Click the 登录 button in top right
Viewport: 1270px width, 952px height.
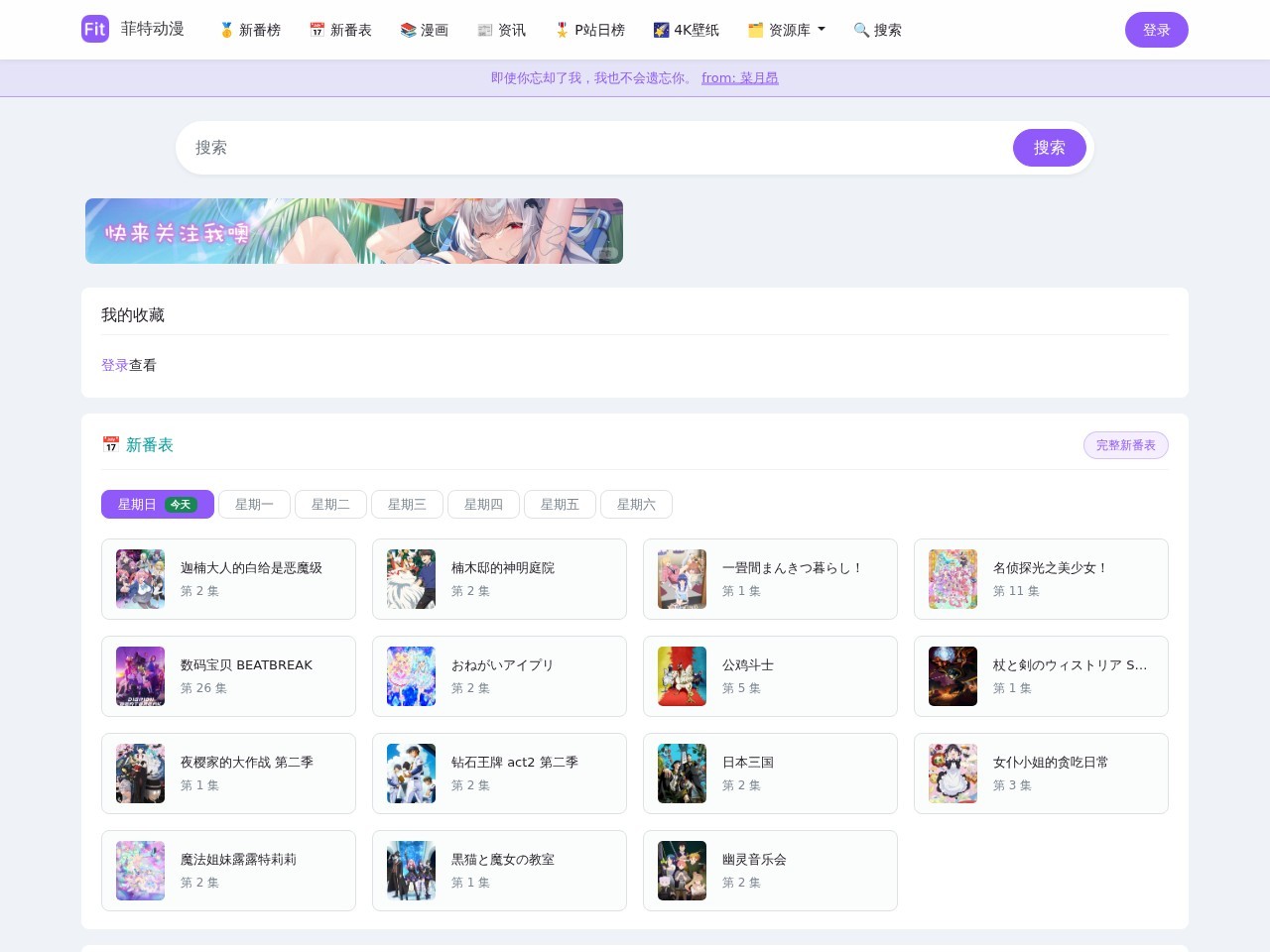[1157, 30]
